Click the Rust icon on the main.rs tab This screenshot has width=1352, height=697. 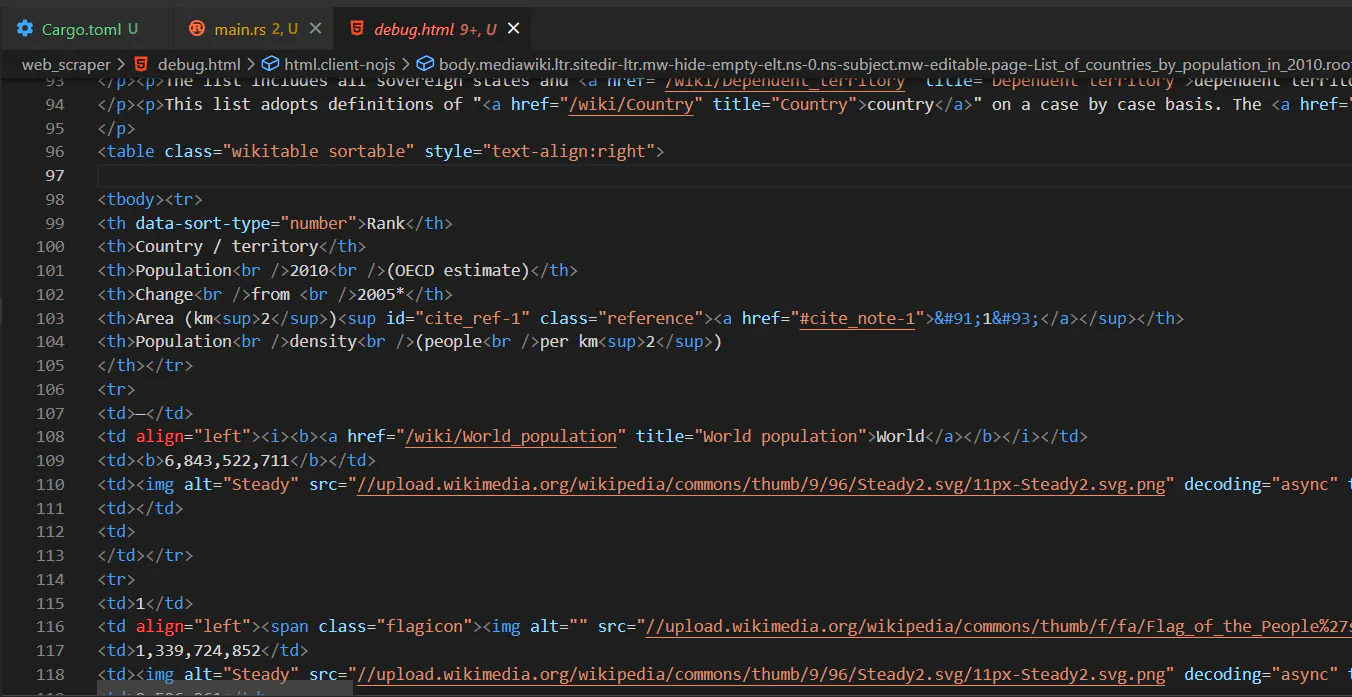click(196, 29)
